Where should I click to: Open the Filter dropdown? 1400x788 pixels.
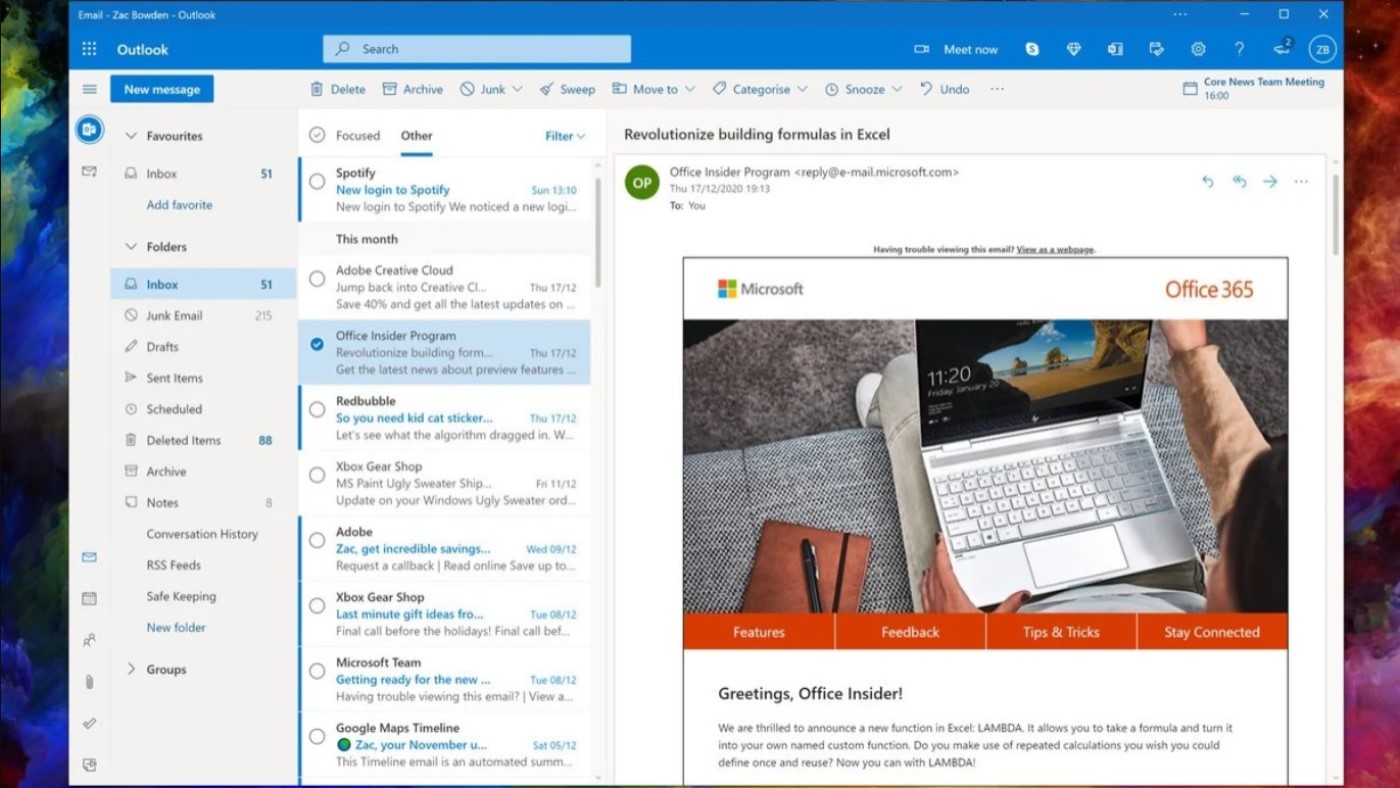click(565, 136)
